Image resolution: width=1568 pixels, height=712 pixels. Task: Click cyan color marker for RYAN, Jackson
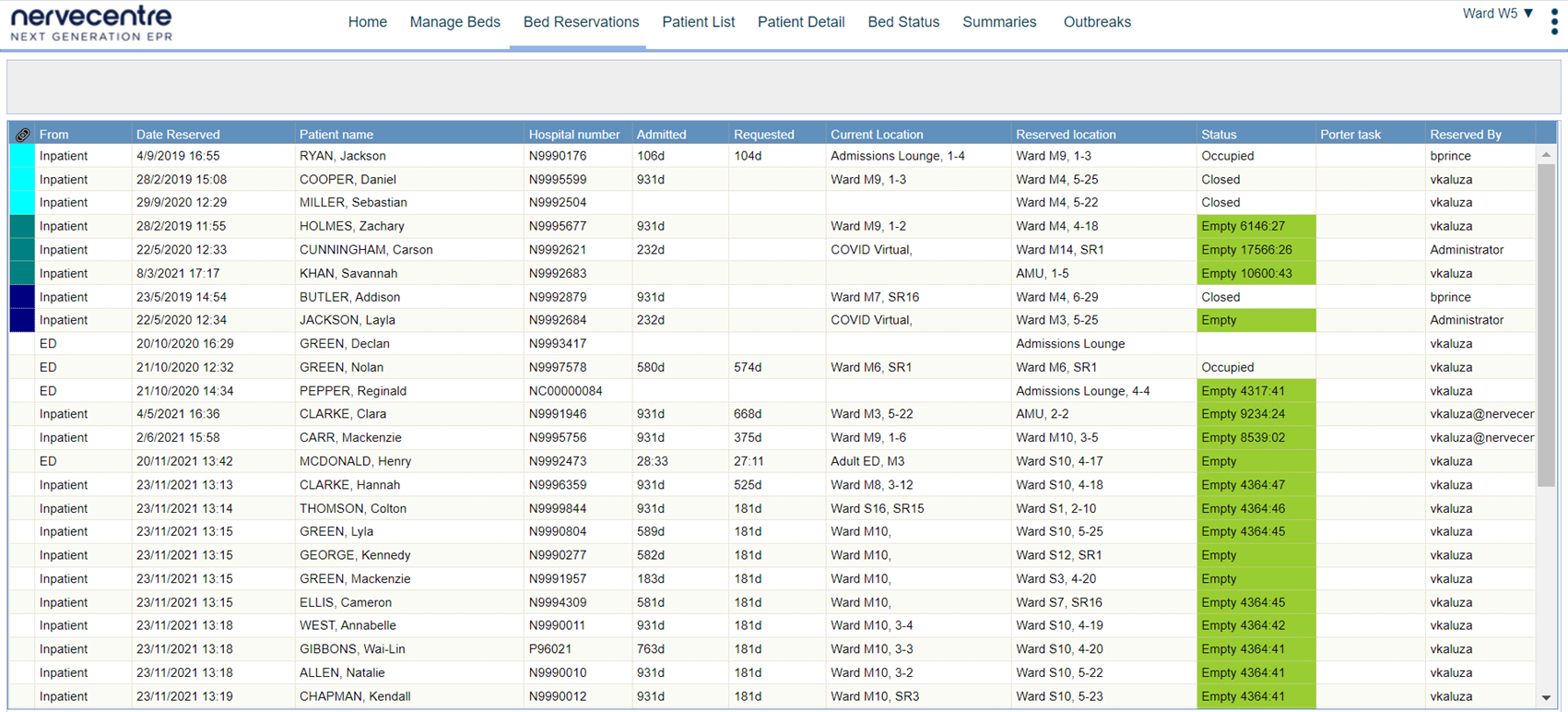pos(22,156)
